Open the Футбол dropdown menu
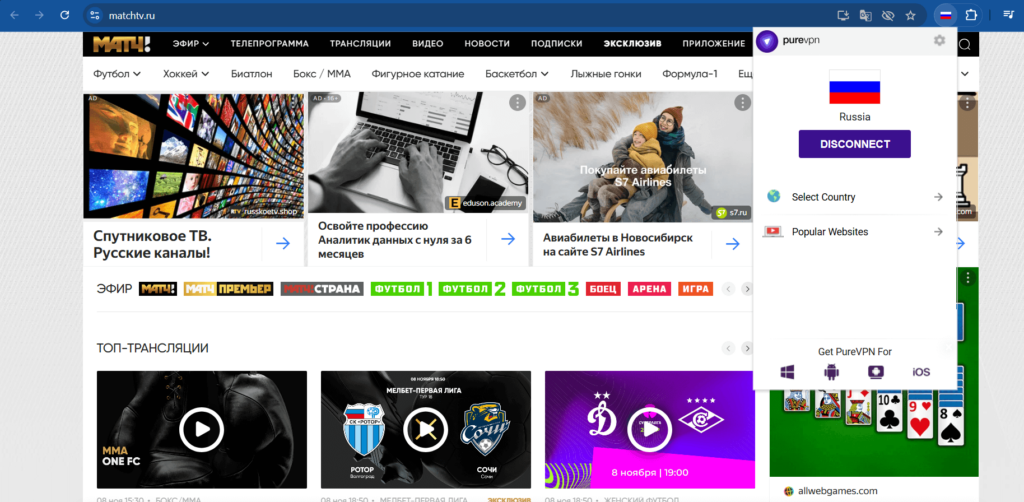The image size is (1024, 502). (x=116, y=74)
